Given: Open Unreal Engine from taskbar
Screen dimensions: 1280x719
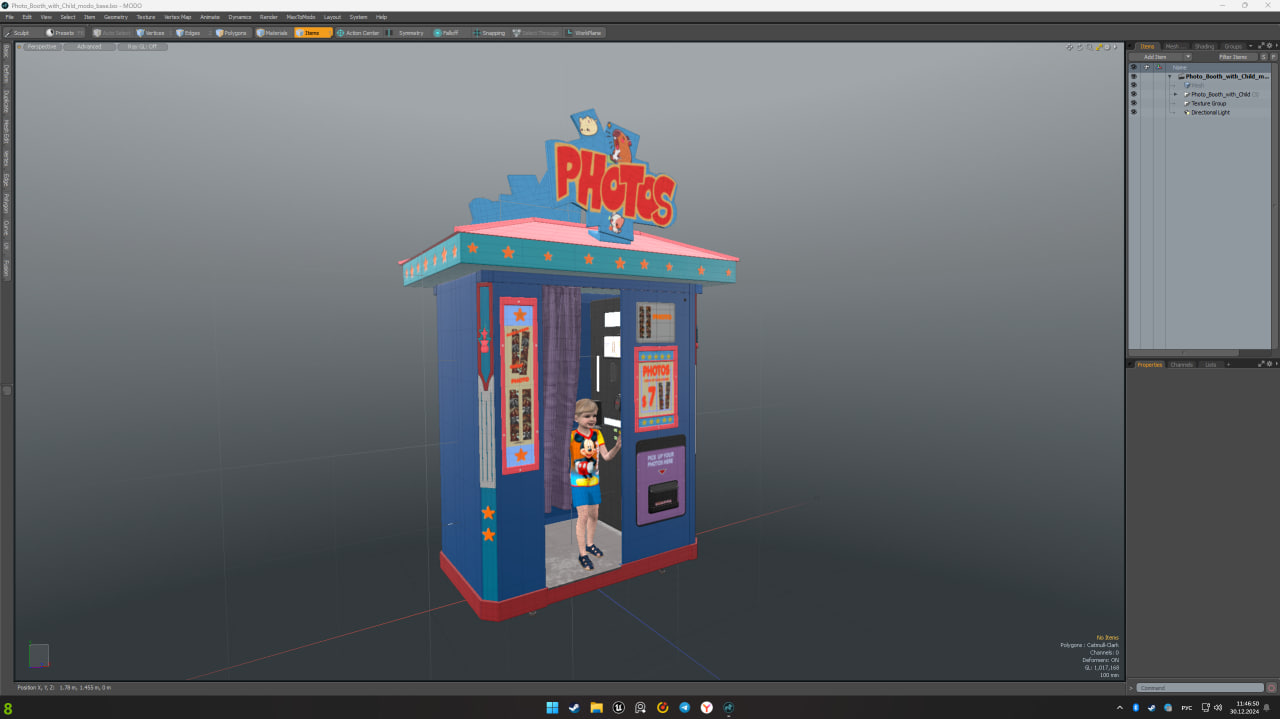Looking at the screenshot, I should 619,708.
